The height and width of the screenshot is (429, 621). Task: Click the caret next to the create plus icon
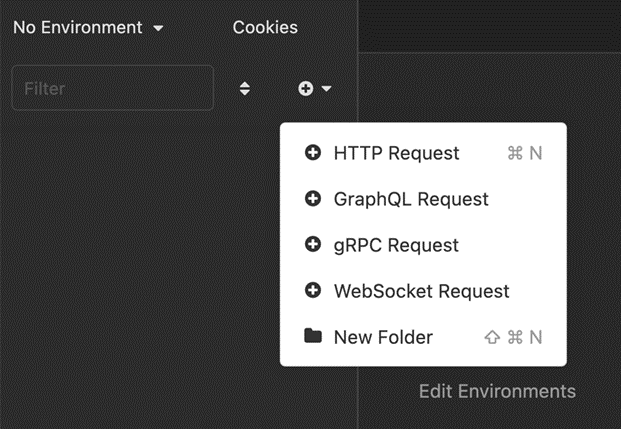tap(326, 89)
